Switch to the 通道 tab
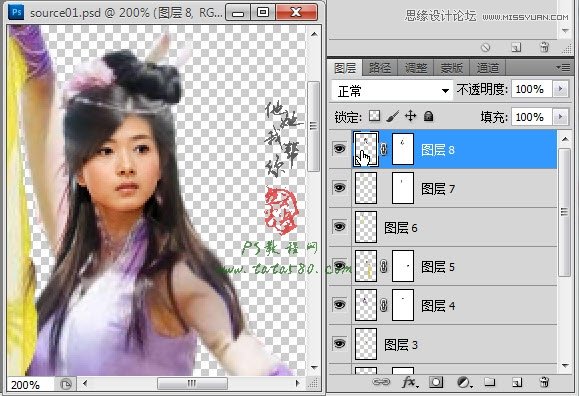 click(487, 68)
